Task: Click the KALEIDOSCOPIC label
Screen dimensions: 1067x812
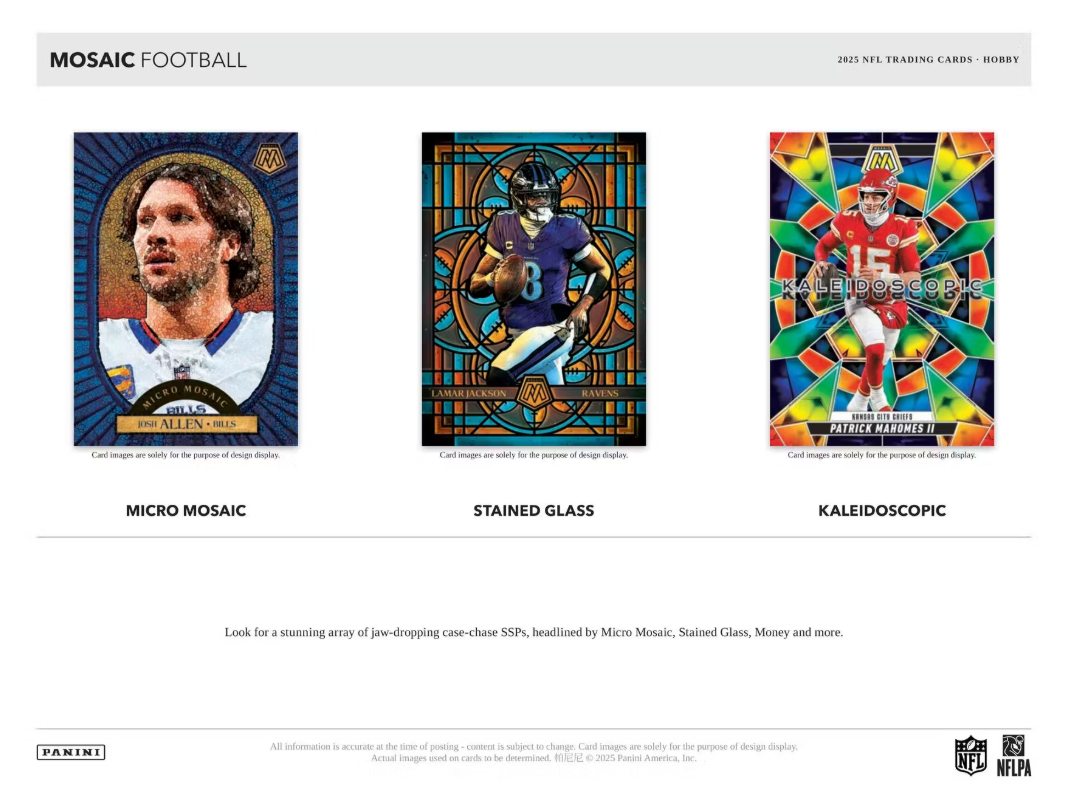Action: pos(882,510)
